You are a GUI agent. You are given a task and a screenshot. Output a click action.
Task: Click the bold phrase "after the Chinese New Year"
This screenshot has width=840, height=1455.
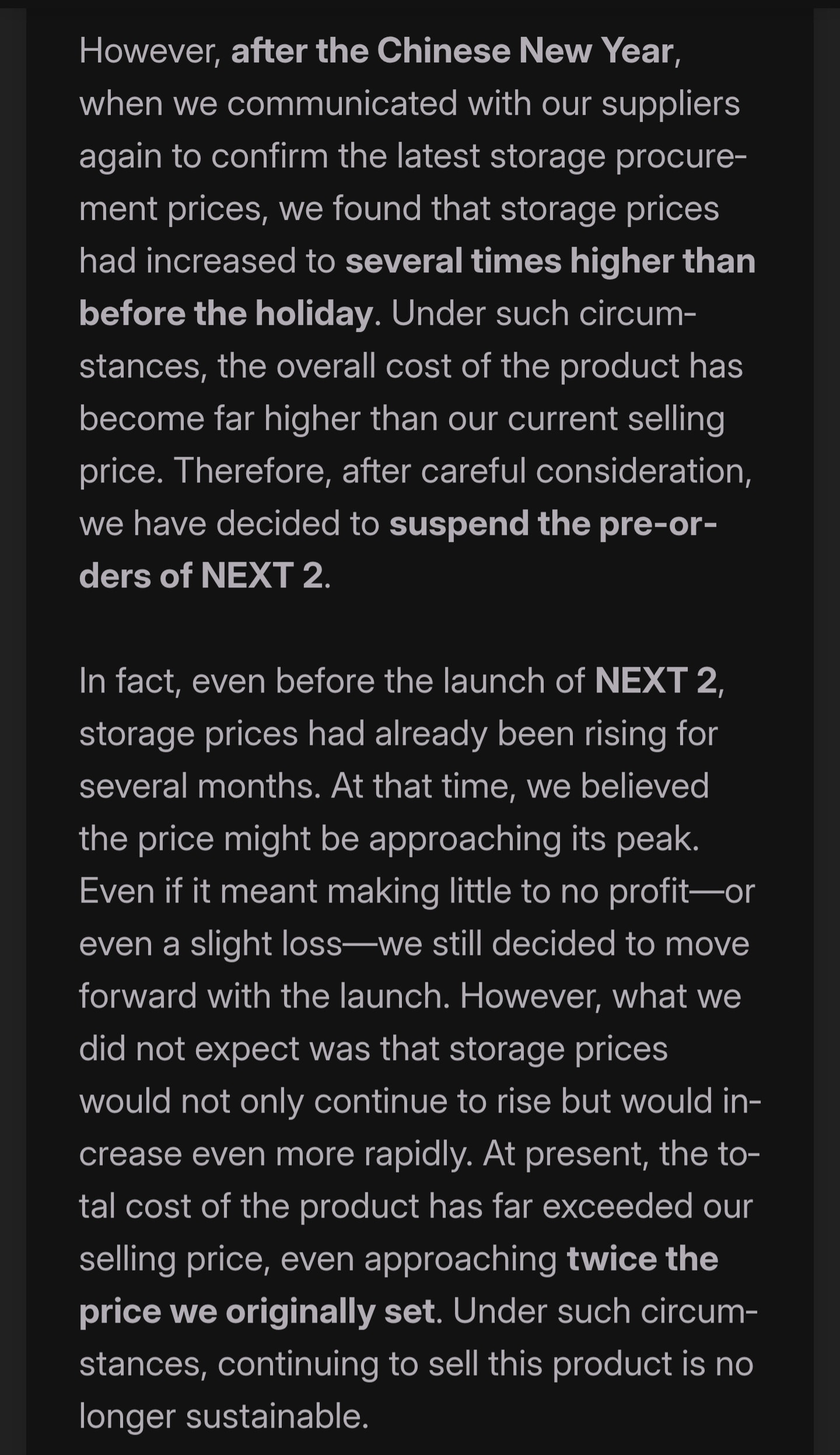tap(453, 51)
